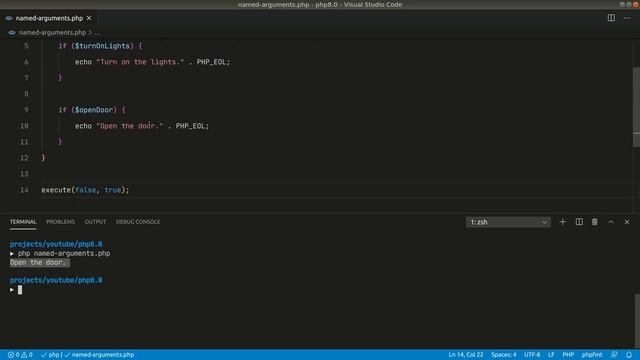Click the first projects/youtube/php8.0 path in terminal

coord(56,244)
